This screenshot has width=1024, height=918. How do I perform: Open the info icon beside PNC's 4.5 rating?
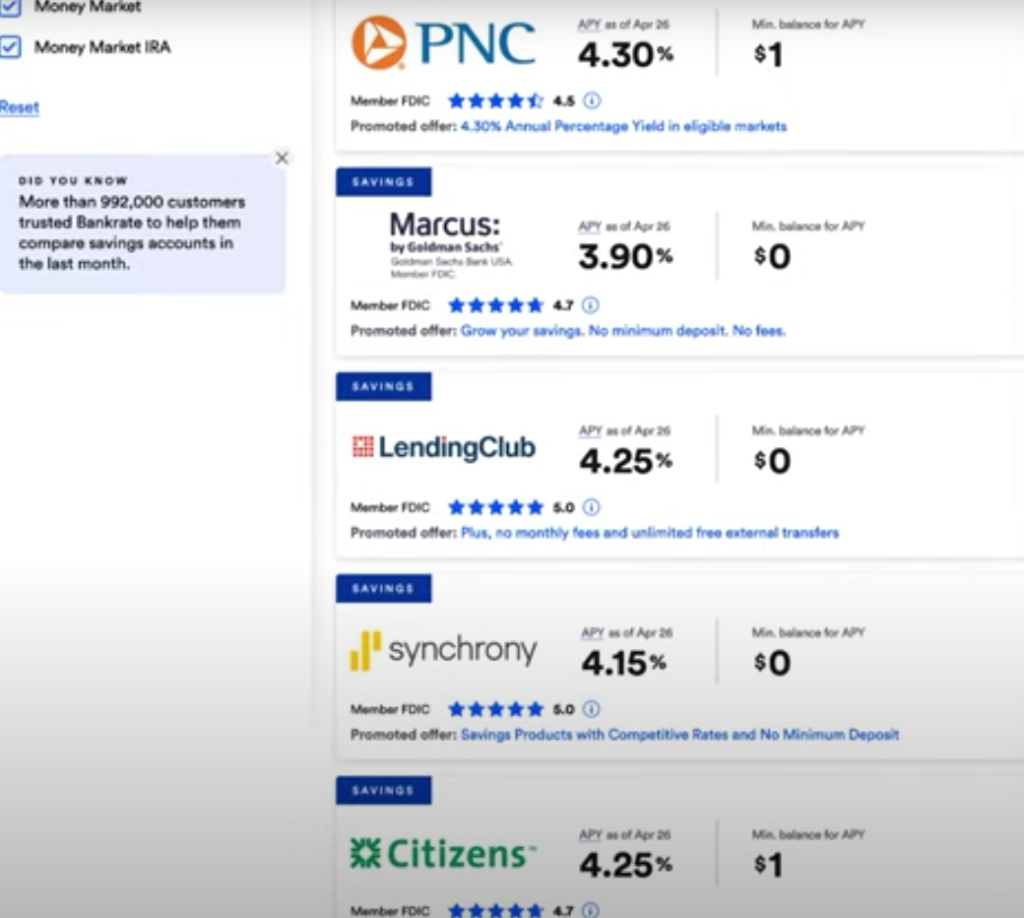[x=591, y=101]
